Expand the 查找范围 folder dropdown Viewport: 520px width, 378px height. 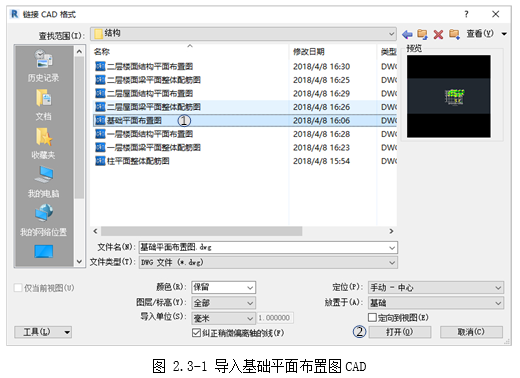pos(391,34)
